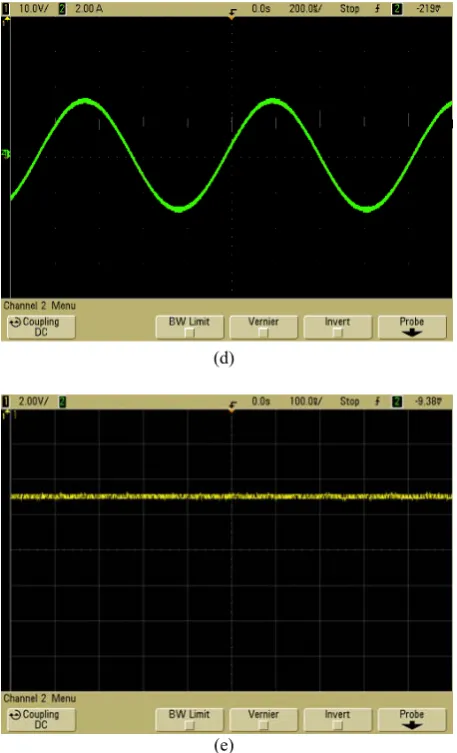This screenshot has height=753, width=457.
Task: Click the 10.0V/ scale readout
Action: point(34,9)
